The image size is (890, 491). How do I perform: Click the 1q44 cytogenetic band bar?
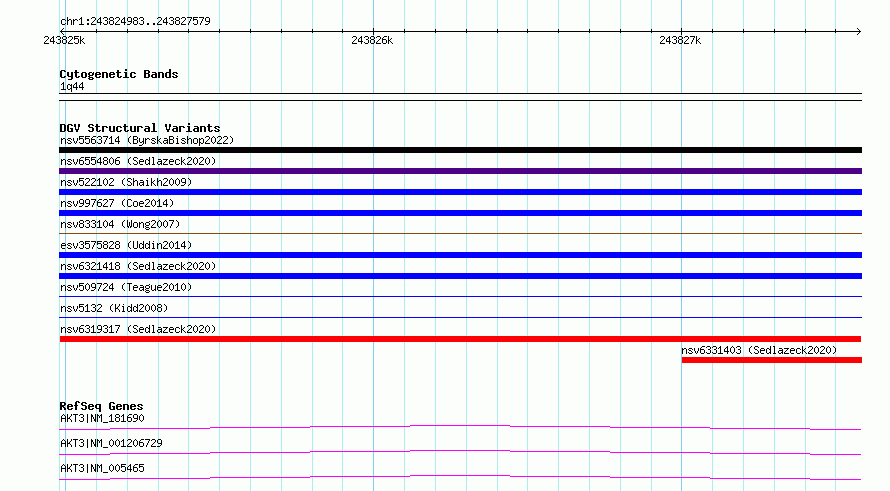point(460,97)
